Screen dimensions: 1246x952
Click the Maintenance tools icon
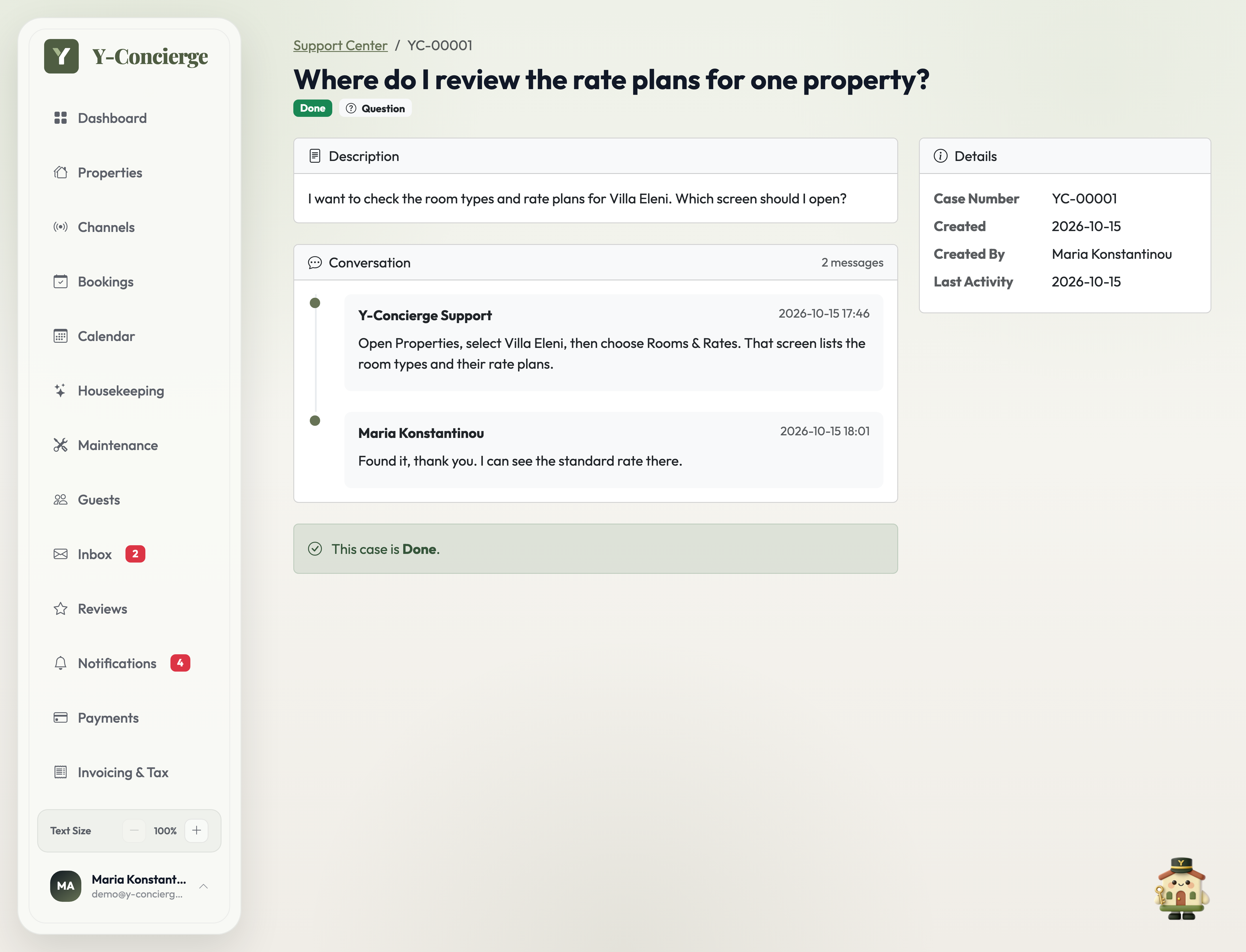(61, 445)
